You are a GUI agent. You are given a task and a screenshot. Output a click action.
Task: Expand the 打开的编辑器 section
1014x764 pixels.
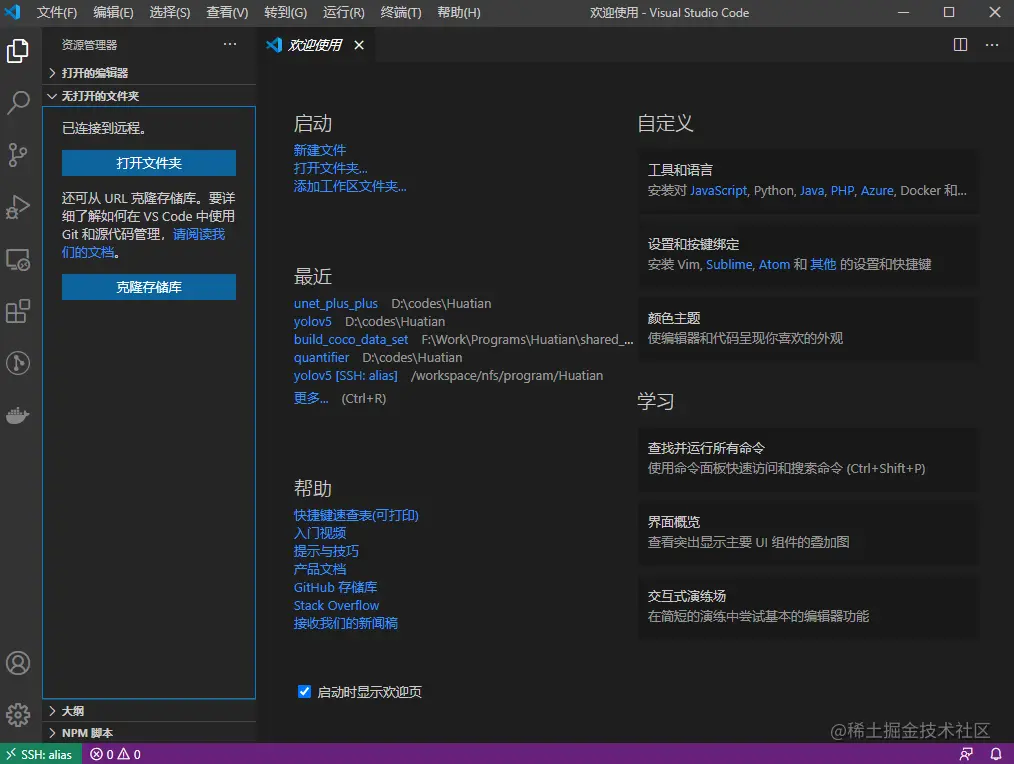(149, 72)
